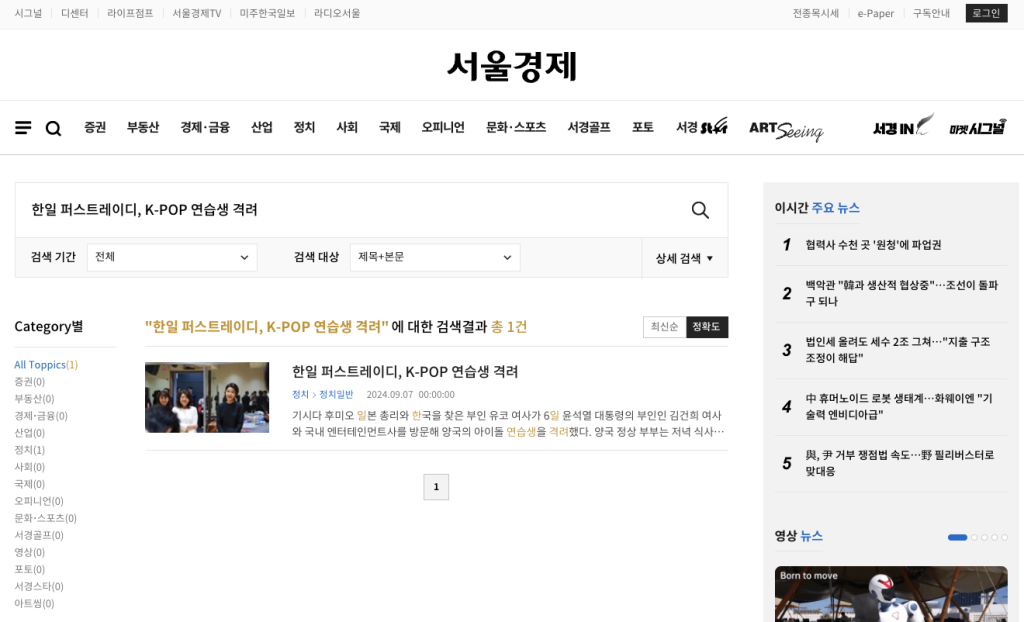1024x622 pixels.
Task: Open the 사회 menu
Action: click(347, 127)
